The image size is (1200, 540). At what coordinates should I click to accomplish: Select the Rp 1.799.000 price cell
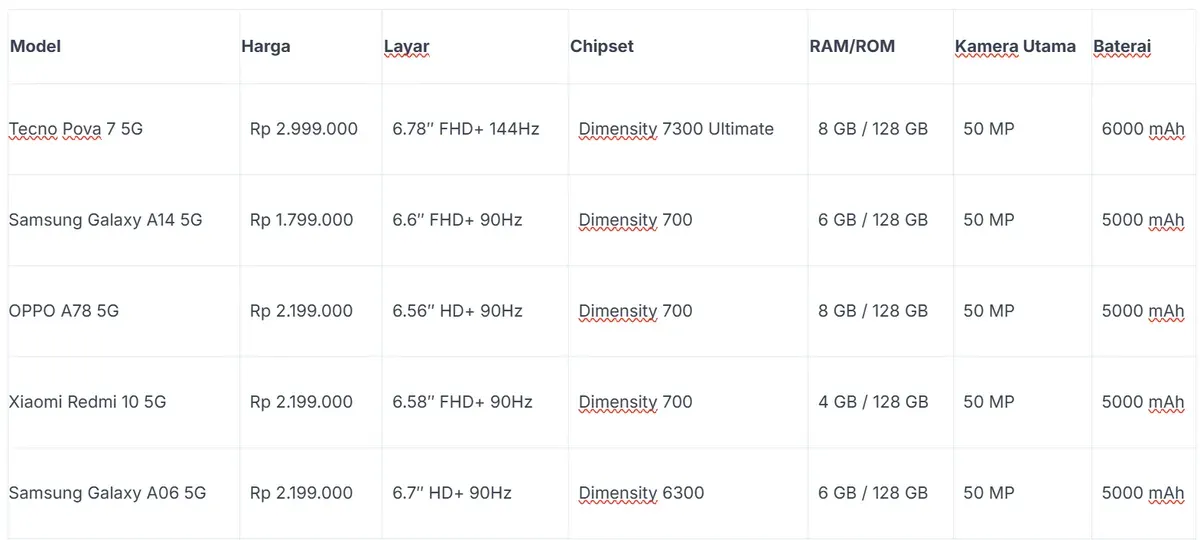(302, 220)
